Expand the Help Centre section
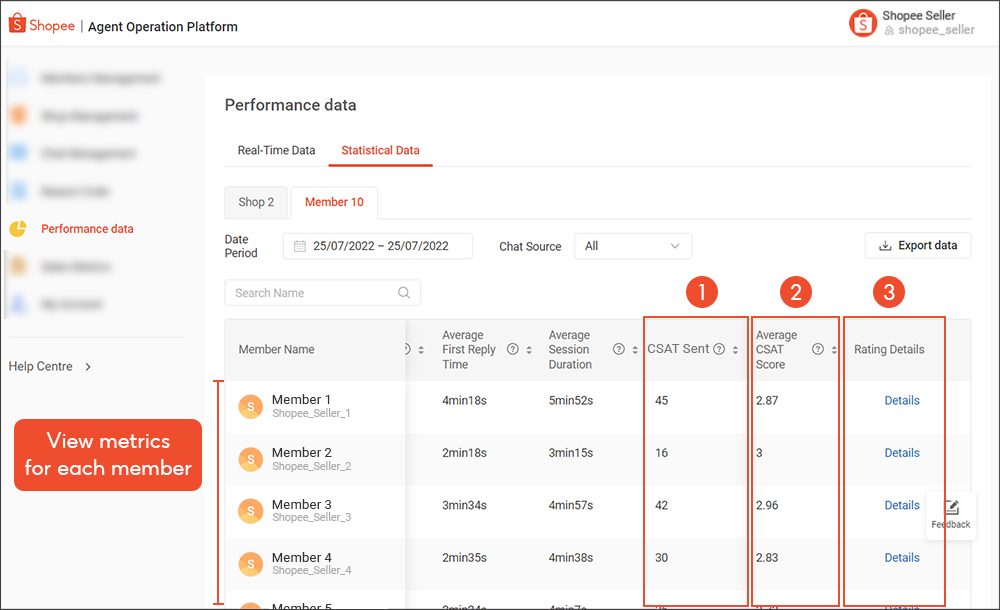Screen dimensions: 1000x610 pos(50,366)
